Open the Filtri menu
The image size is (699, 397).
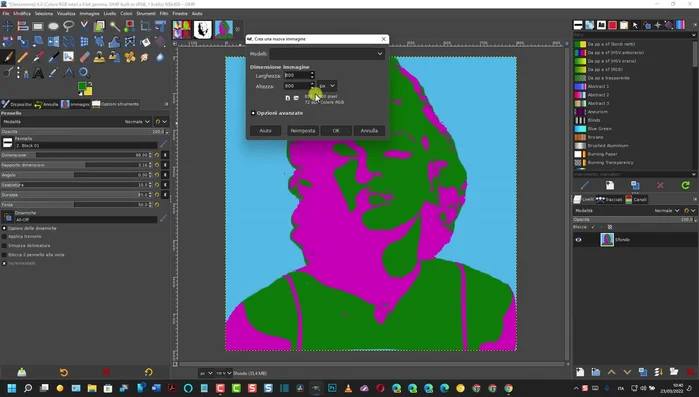(164, 13)
